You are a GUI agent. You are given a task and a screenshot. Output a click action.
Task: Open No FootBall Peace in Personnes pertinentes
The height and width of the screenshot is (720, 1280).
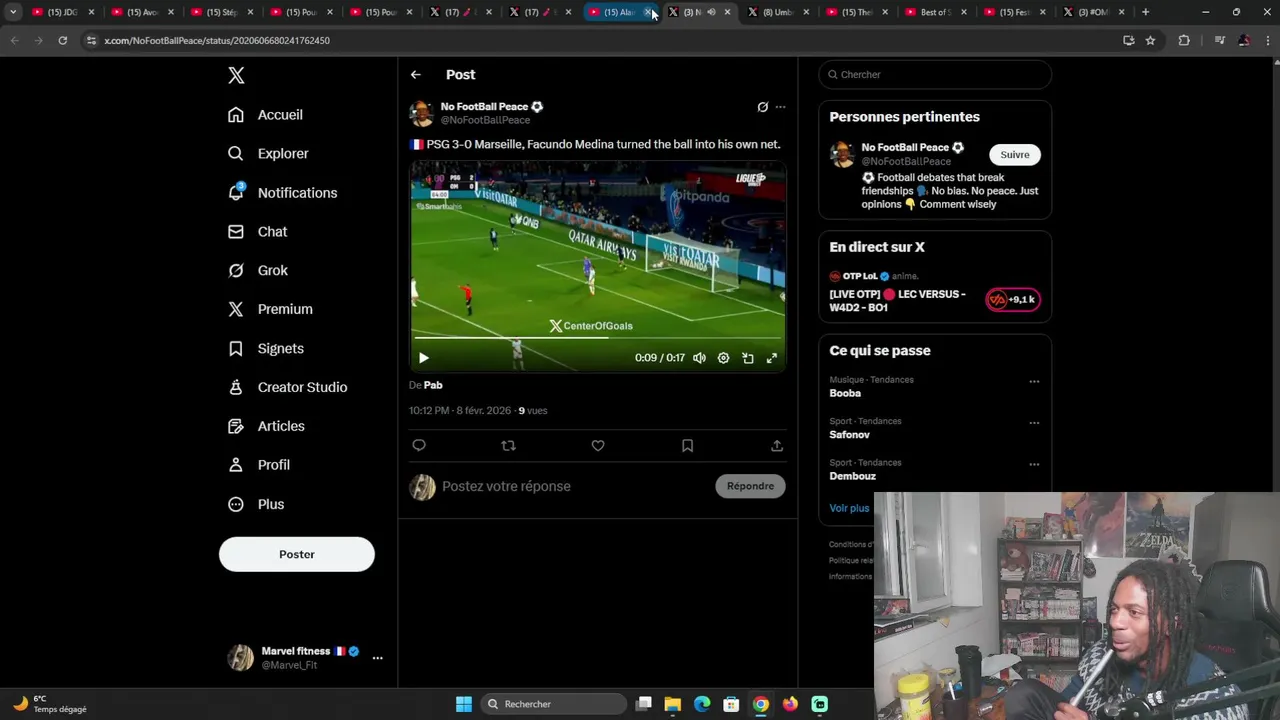tap(905, 148)
